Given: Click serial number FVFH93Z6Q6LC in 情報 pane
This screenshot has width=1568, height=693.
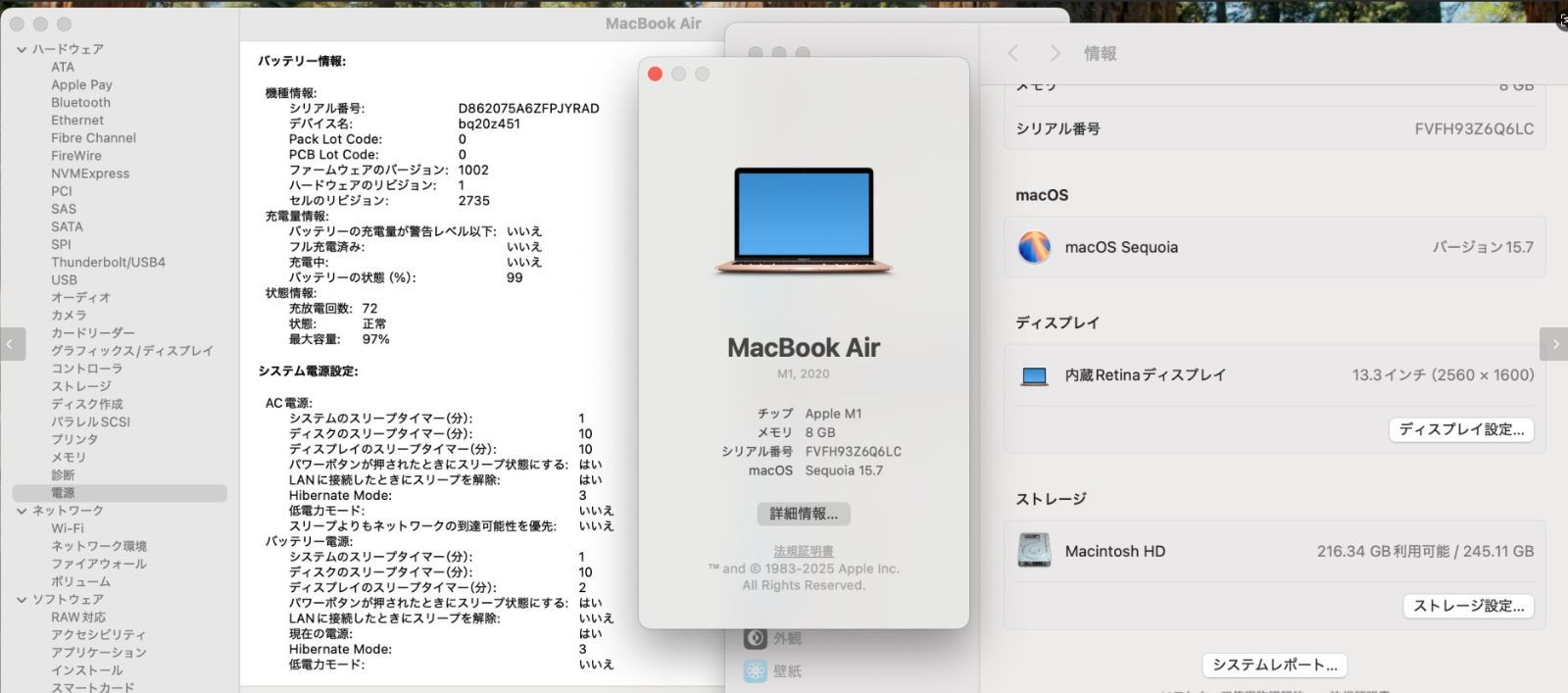Looking at the screenshot, I should 1474,128.
